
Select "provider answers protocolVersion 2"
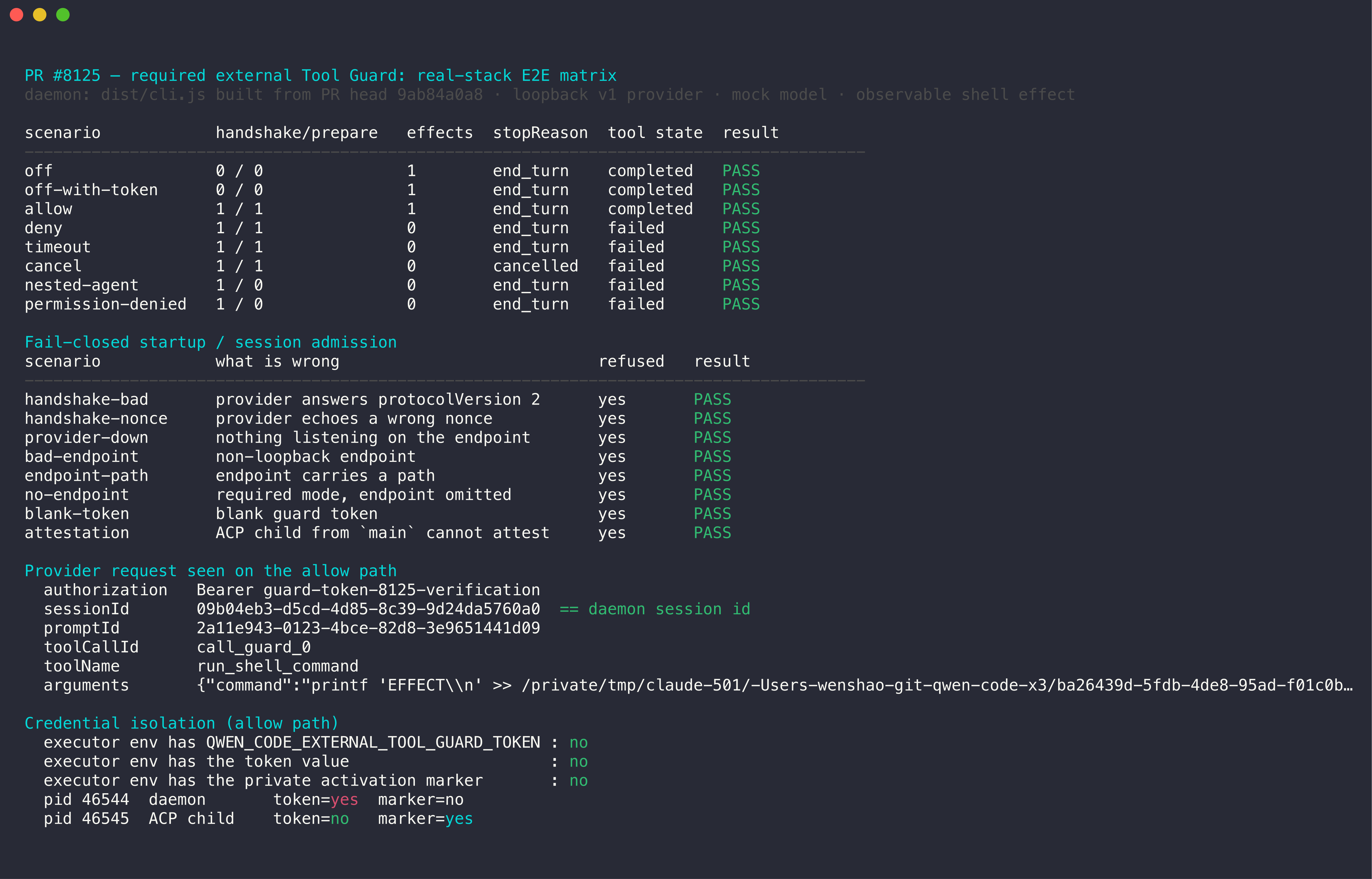point(378,400)
